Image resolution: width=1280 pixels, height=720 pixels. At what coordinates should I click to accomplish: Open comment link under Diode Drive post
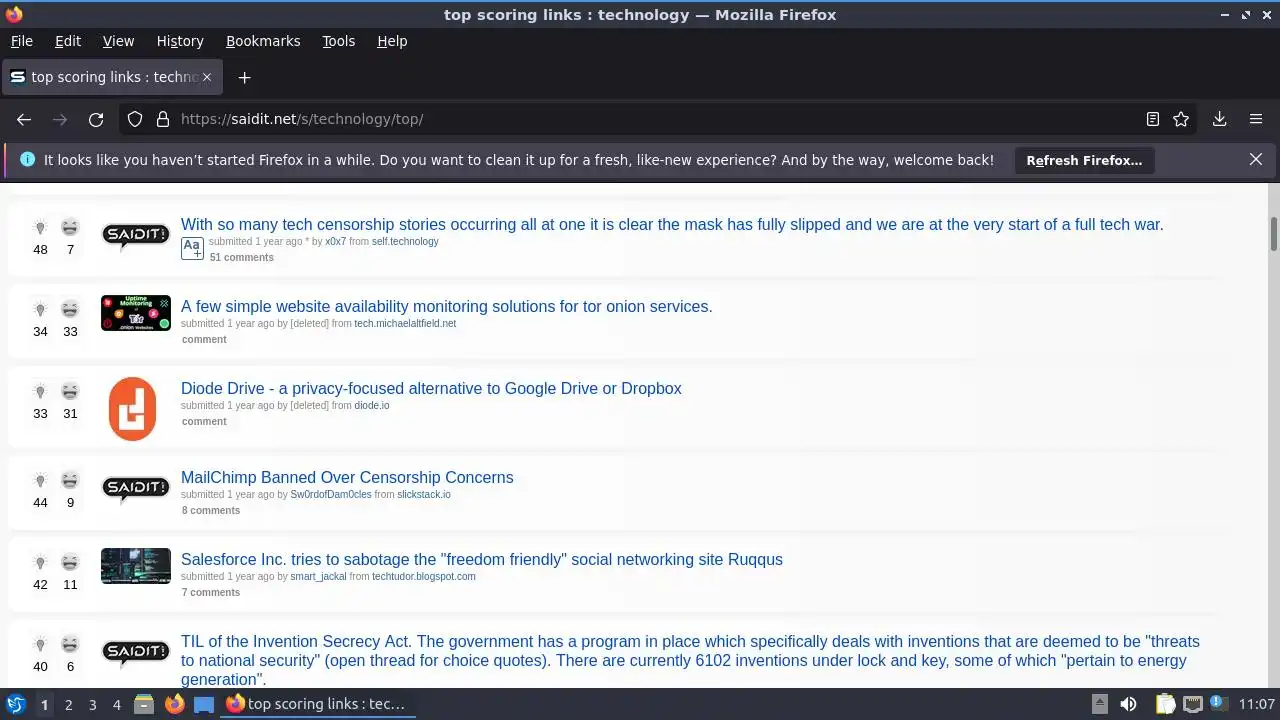[x=204, y=422]
